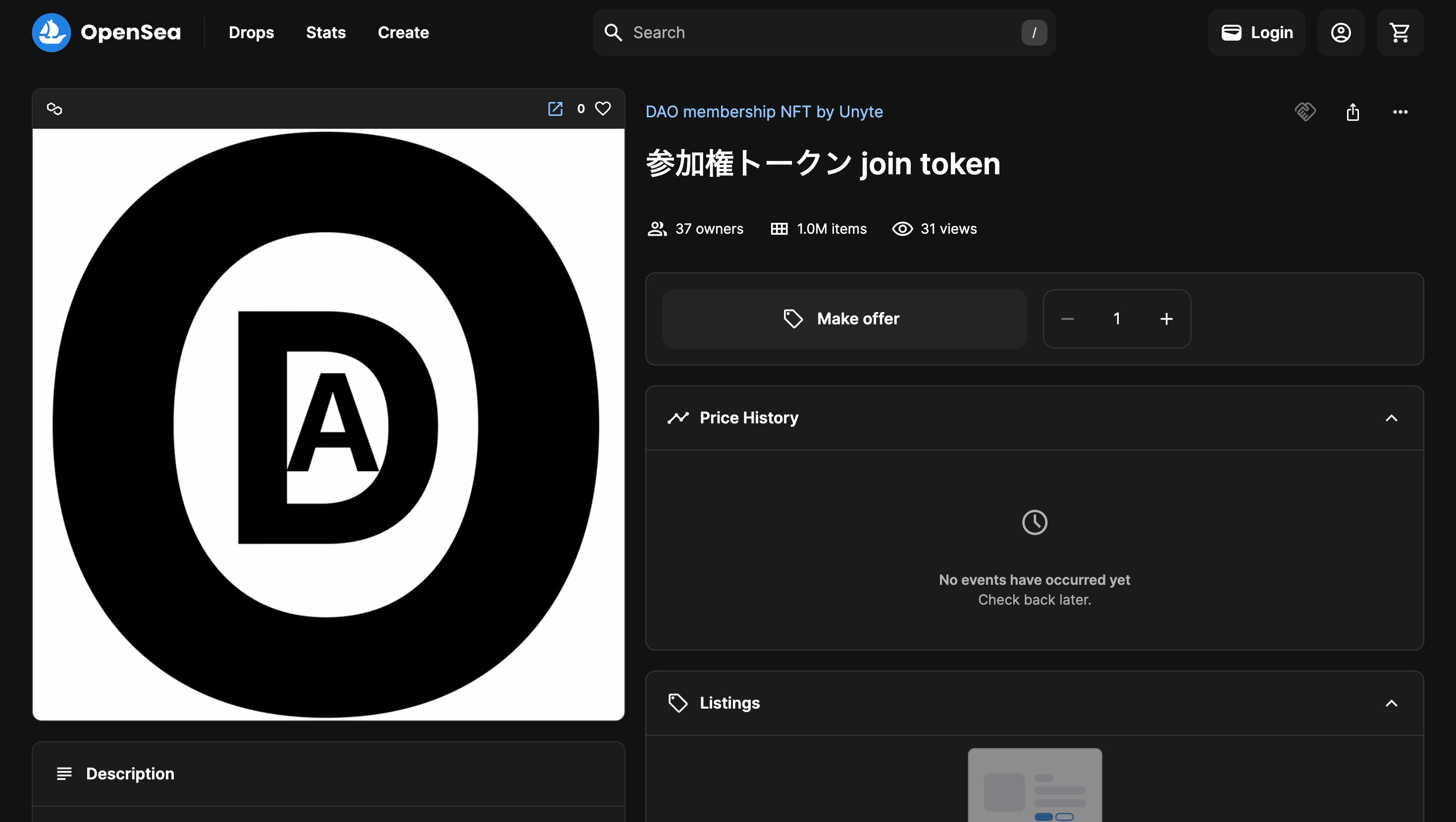Screen dimensions: 1456x822
Task: Go to the Stats page
Action: (x=325, y=32)
